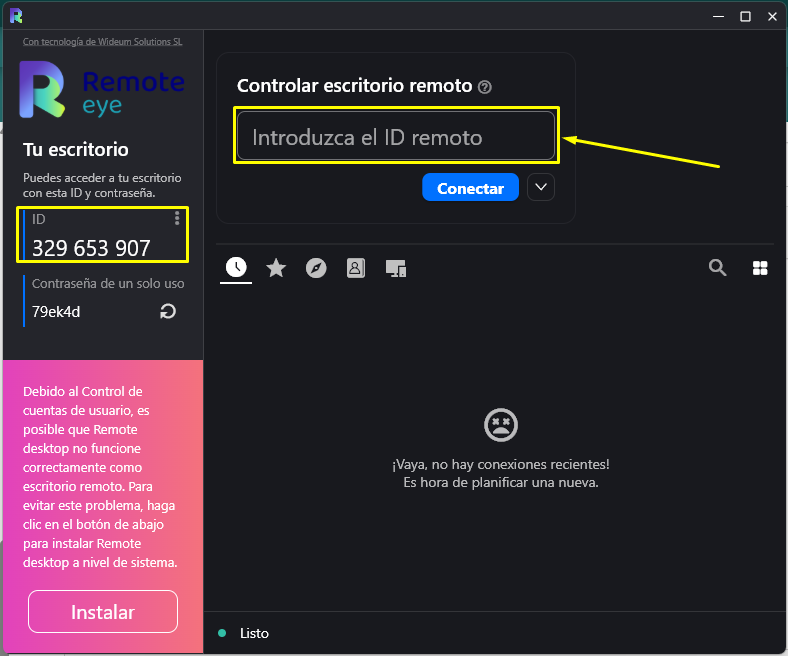Maximize the Remote eye window

point(745,17)
